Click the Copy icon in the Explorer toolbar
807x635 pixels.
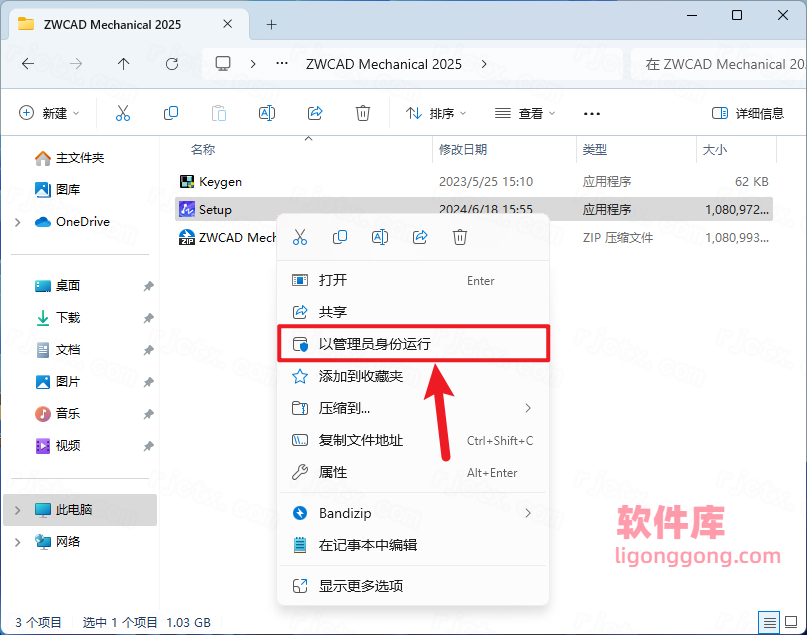click(170, 113)
